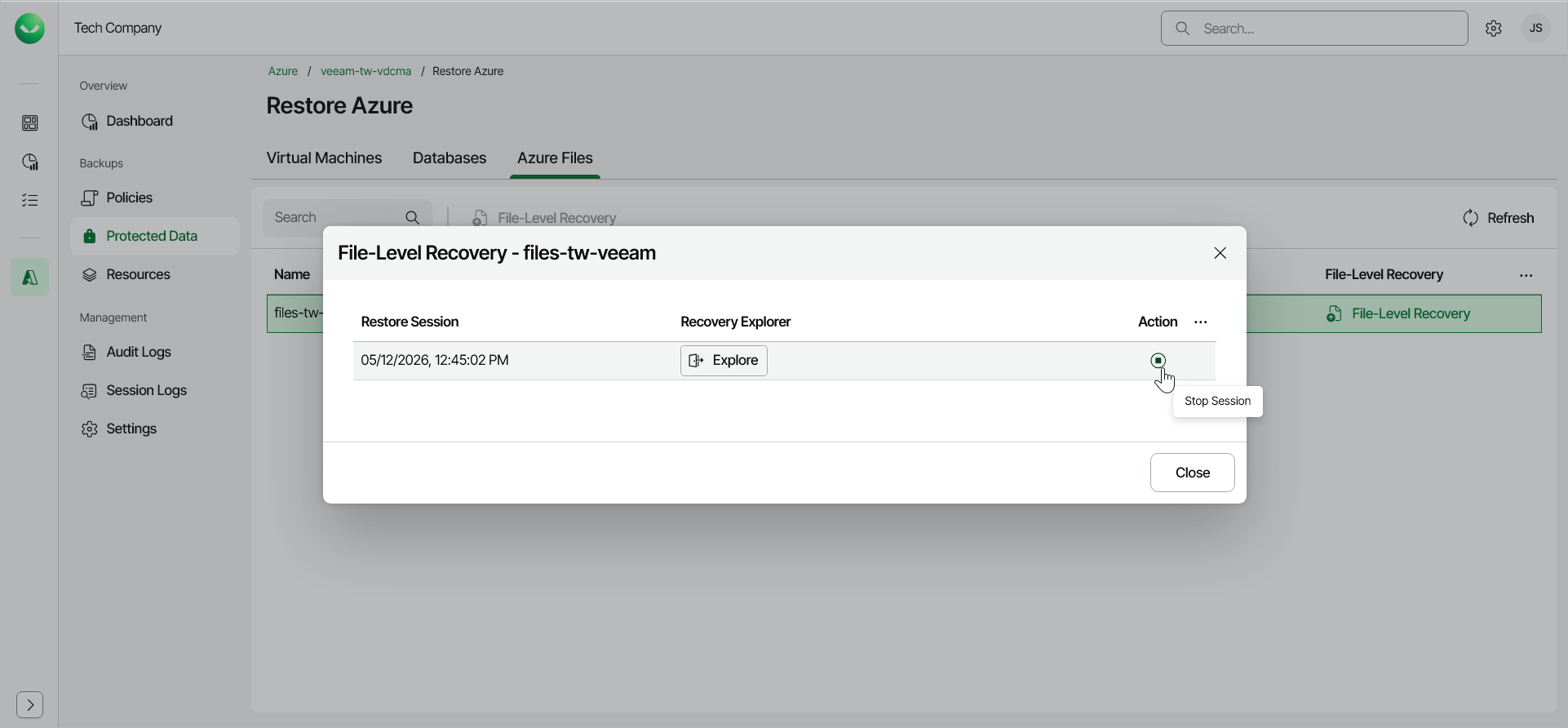Open the background table column options ellipsis

(1526, 276)
